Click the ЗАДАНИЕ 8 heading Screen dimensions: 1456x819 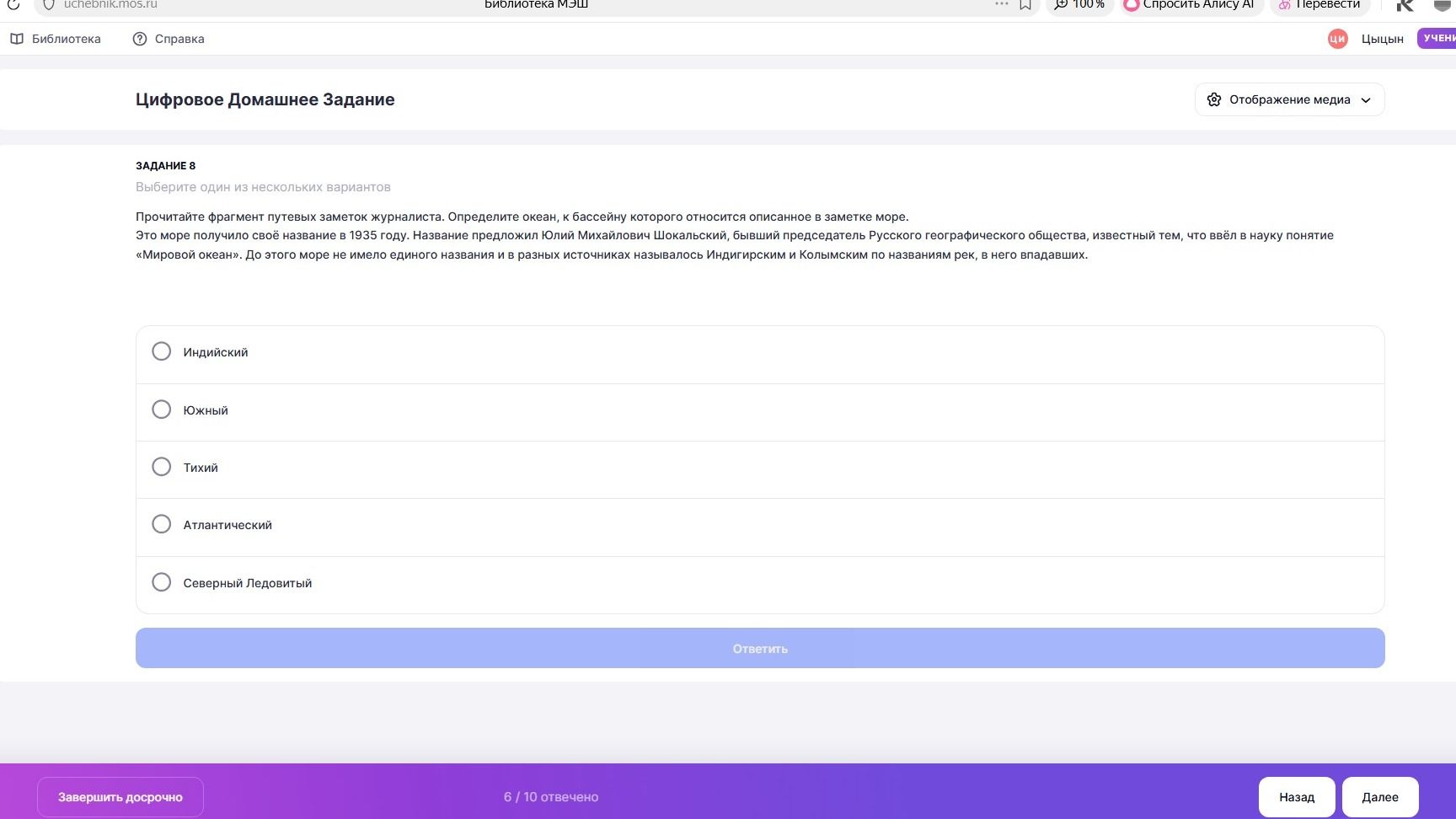pos(166,166)
